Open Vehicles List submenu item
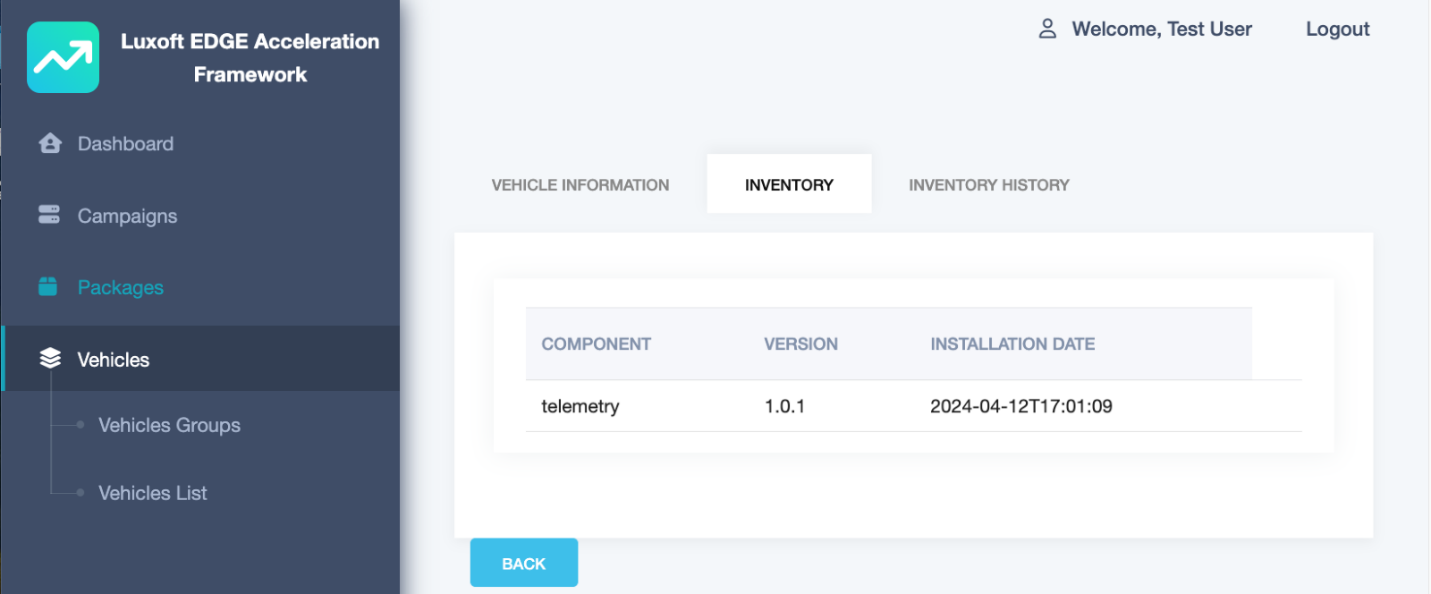 (153, 493)
